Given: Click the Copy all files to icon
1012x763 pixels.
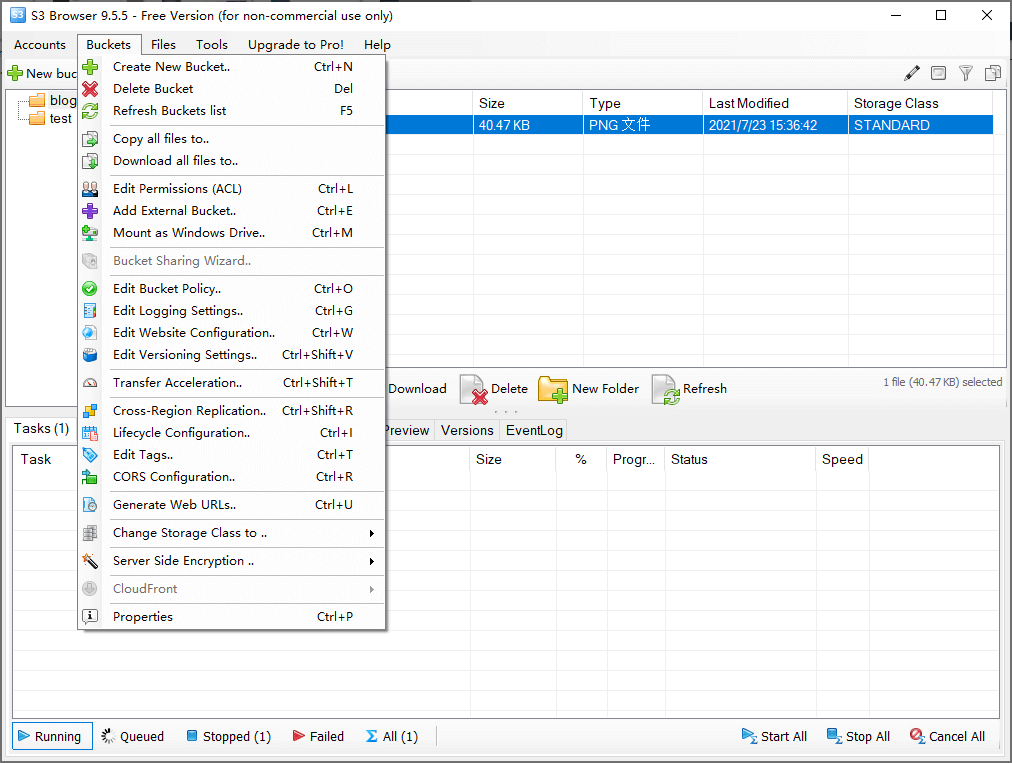Looking at the screenshot, I should point(90,139).
